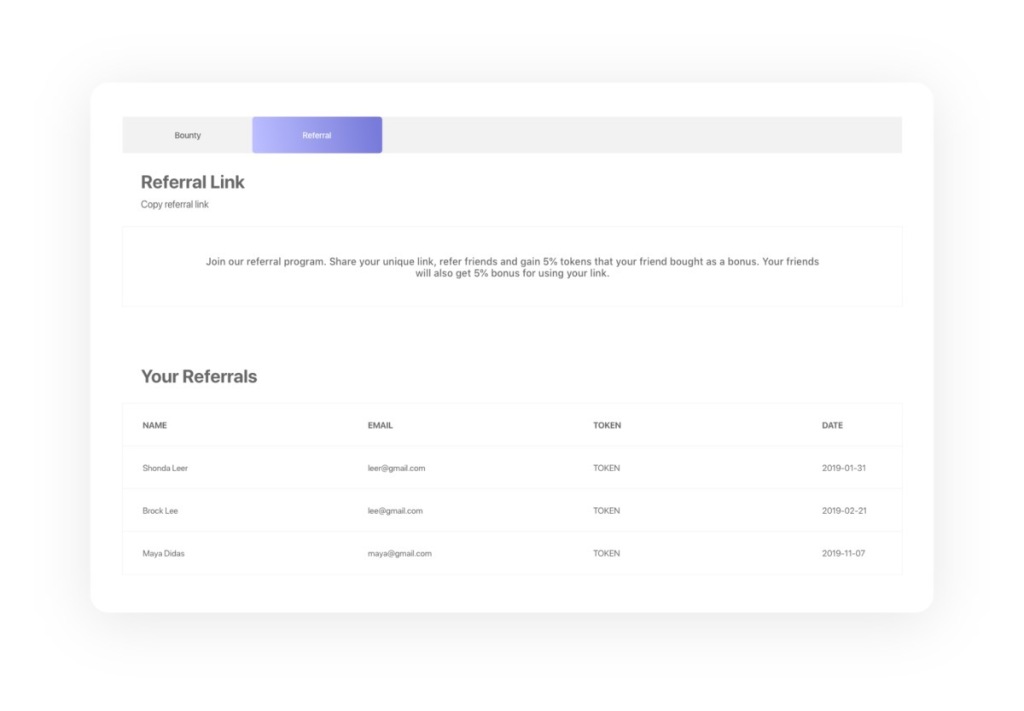Select the Referral tab
Viewport: 1024px width, 711px height.
coord(317,135)
